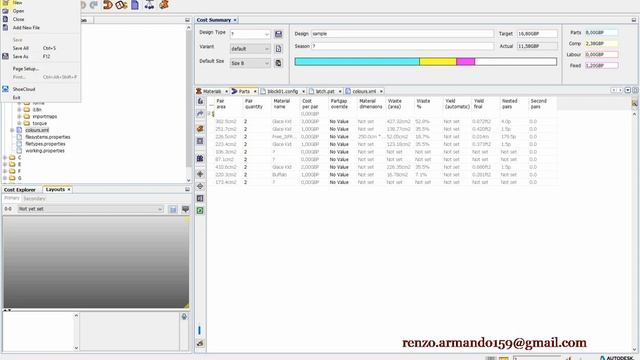Viewport: 640px width, 360px height.
Task: Expand the C drive folder node
Action: tap(5, 158)
